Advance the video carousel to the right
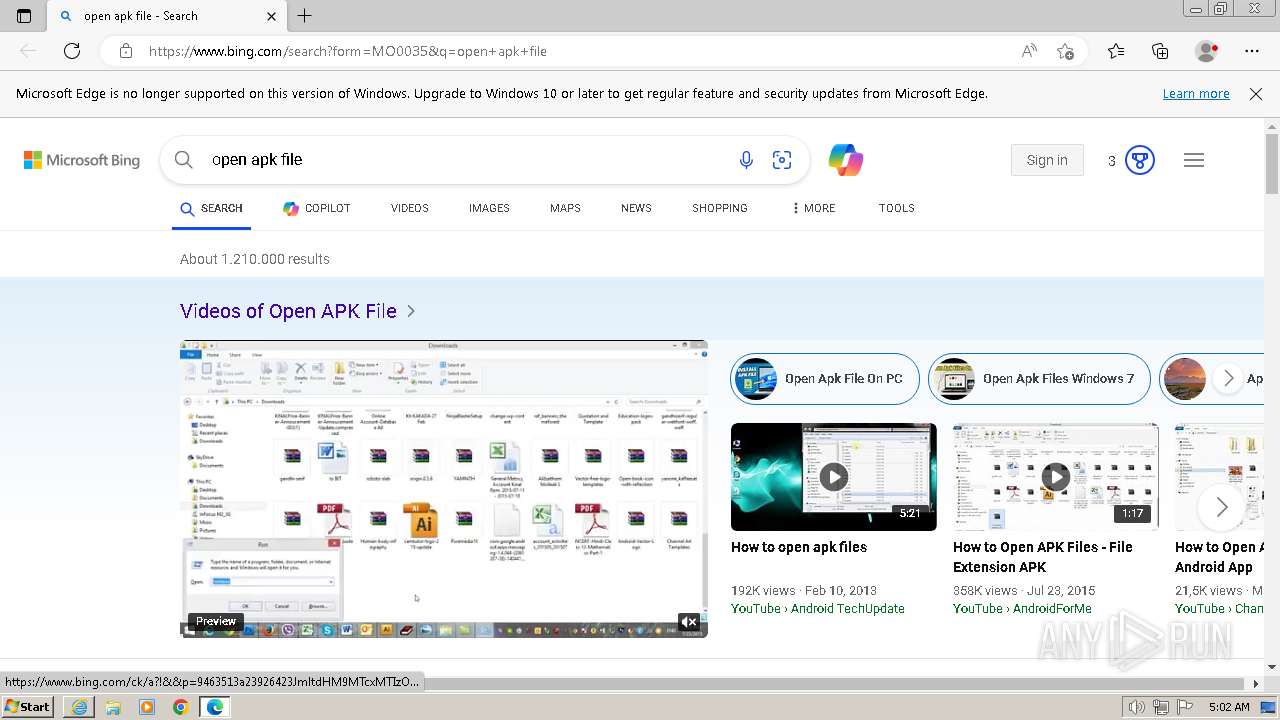Viewport: 1280px width, 720px height. (1222, 507)
